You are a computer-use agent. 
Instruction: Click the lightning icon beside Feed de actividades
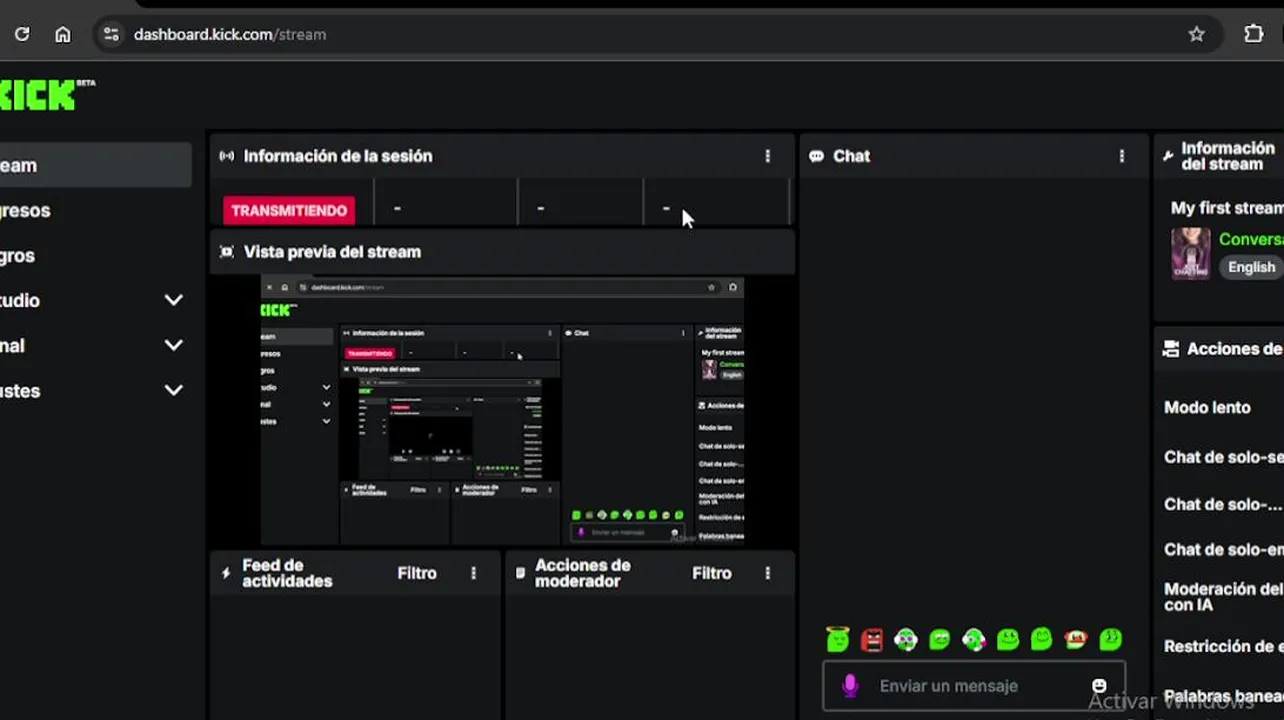tap(226, 573)
